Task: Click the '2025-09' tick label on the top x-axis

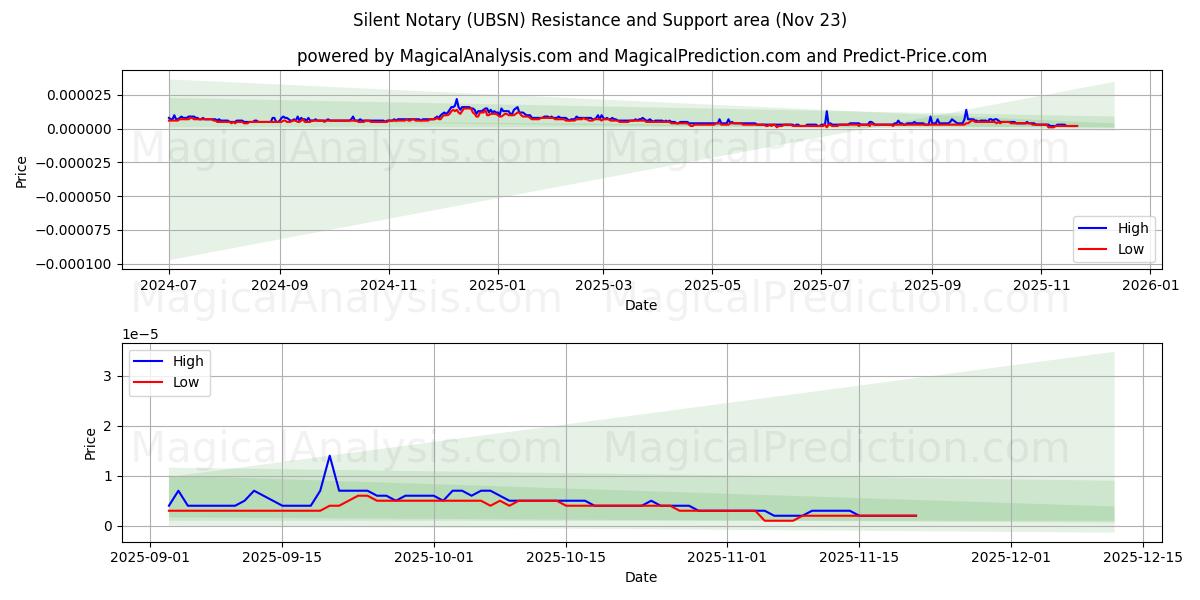Action: tap(932, 286)
